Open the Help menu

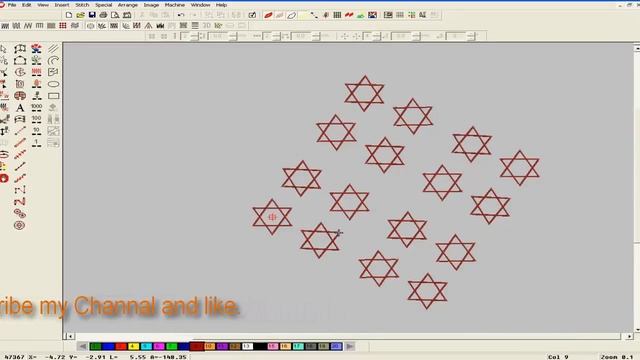(221, 5)
